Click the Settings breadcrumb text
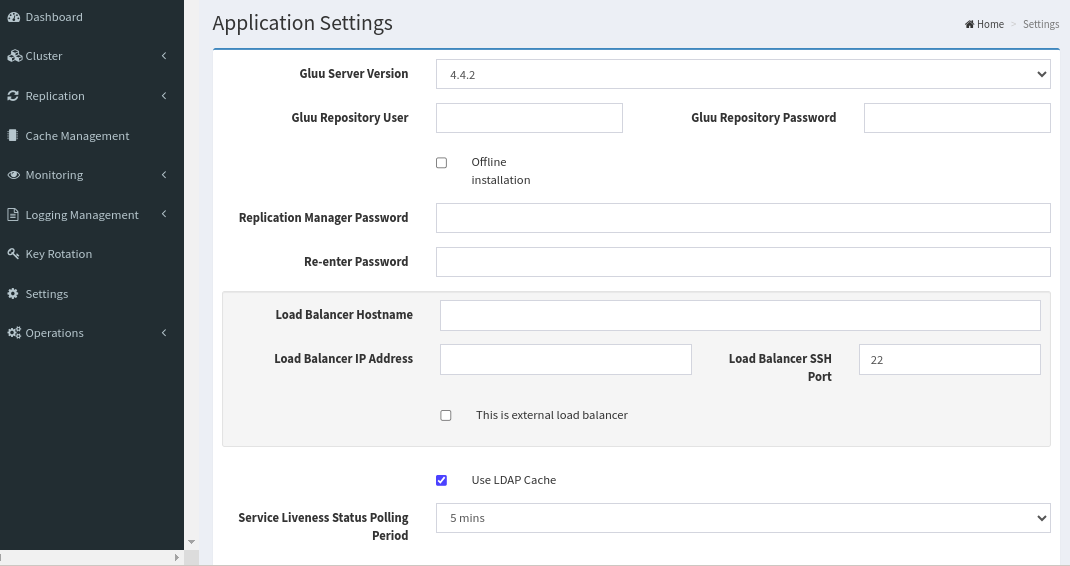 [x=1041, y=24]
